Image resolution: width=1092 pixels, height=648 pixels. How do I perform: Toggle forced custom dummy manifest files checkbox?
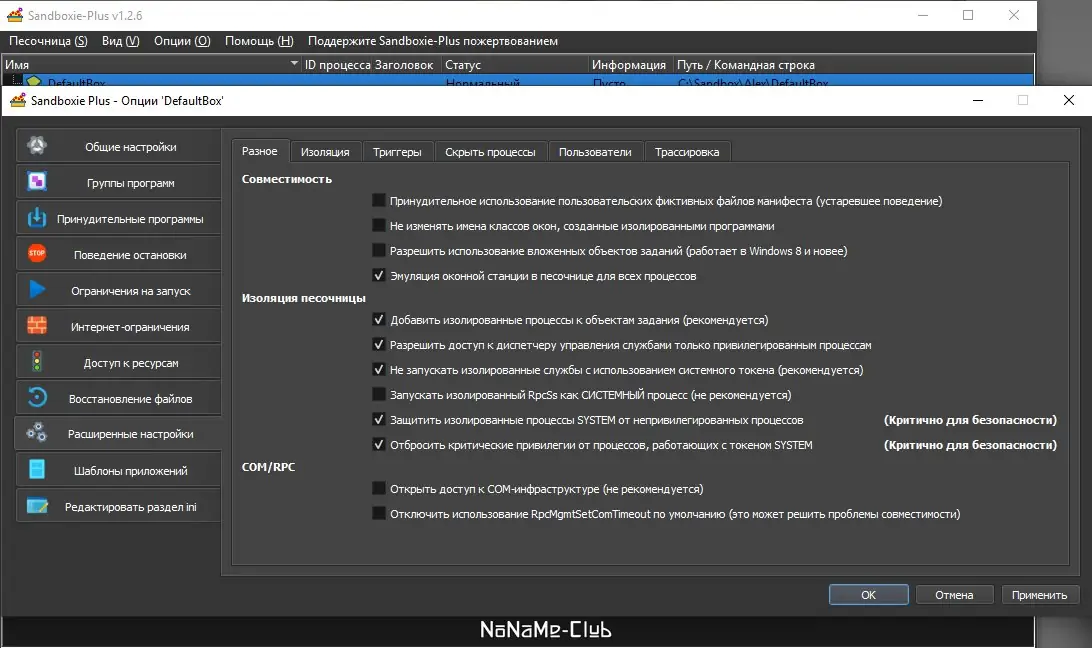click(x=379, y=201)
